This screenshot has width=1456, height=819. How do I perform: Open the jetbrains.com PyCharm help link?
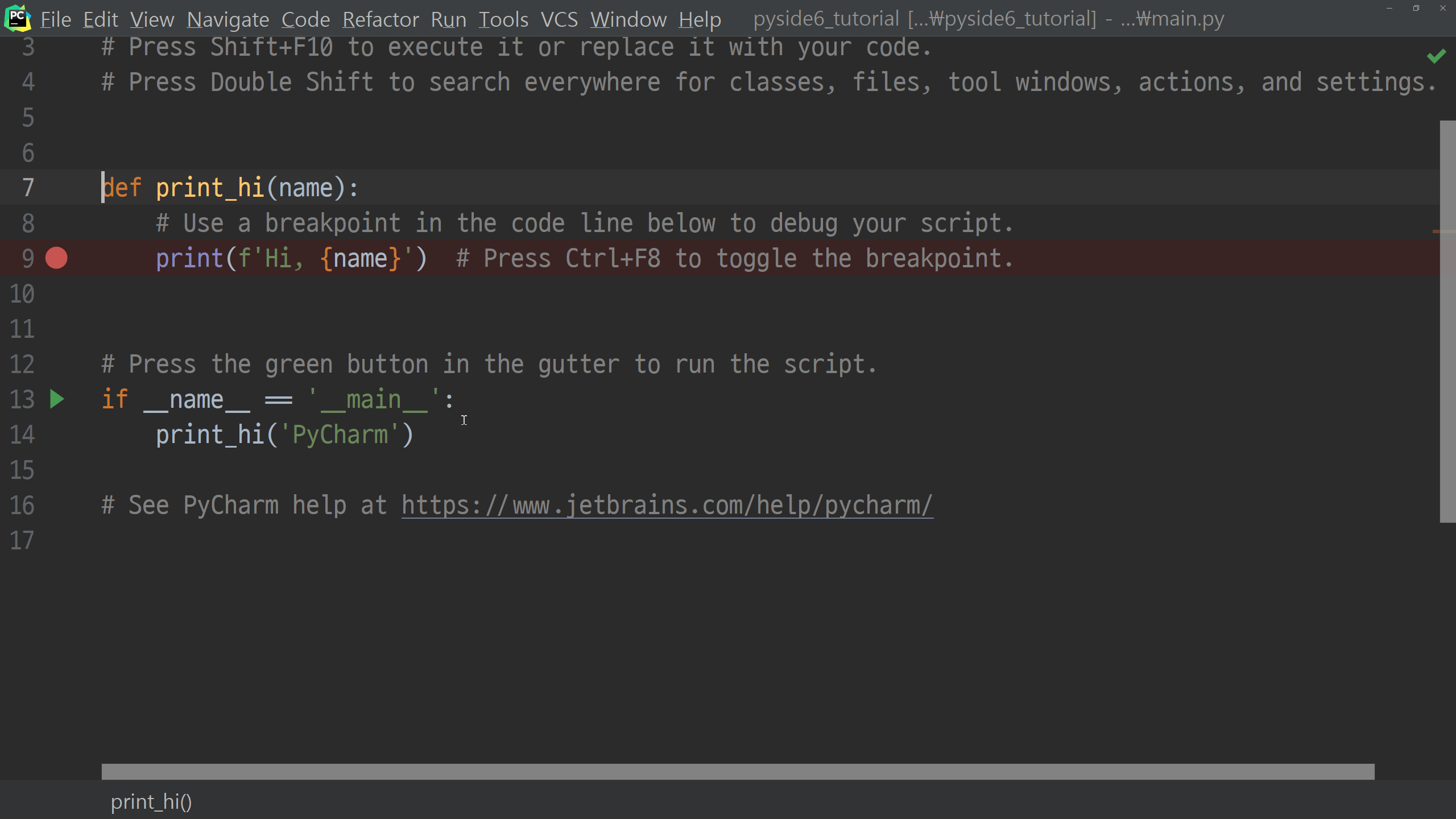click(x=667, y=505)
